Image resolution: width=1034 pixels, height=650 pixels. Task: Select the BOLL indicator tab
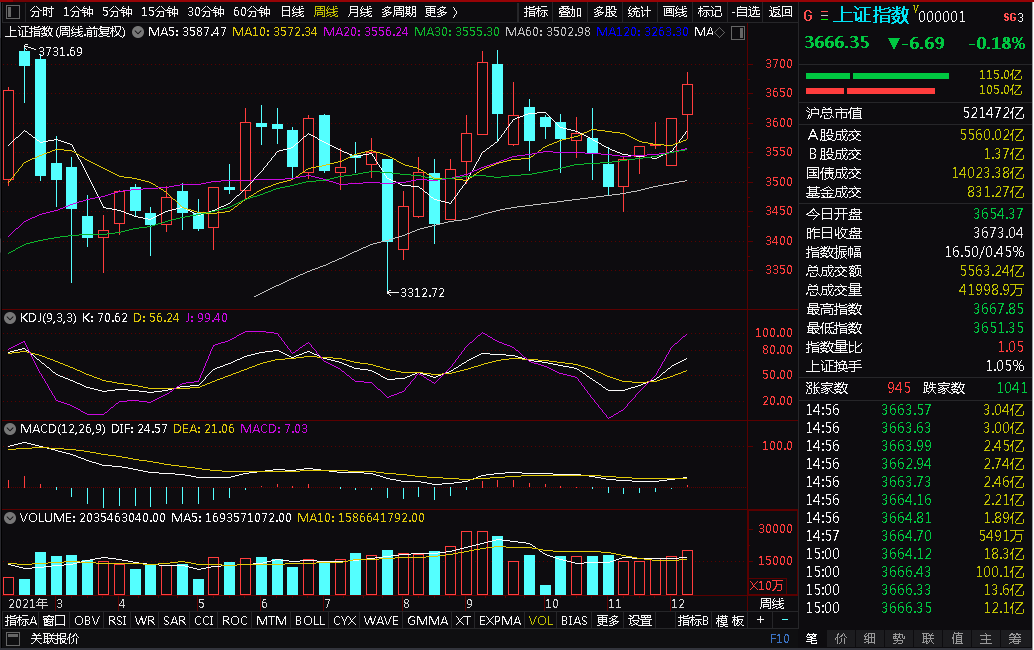tap(310, 621)
